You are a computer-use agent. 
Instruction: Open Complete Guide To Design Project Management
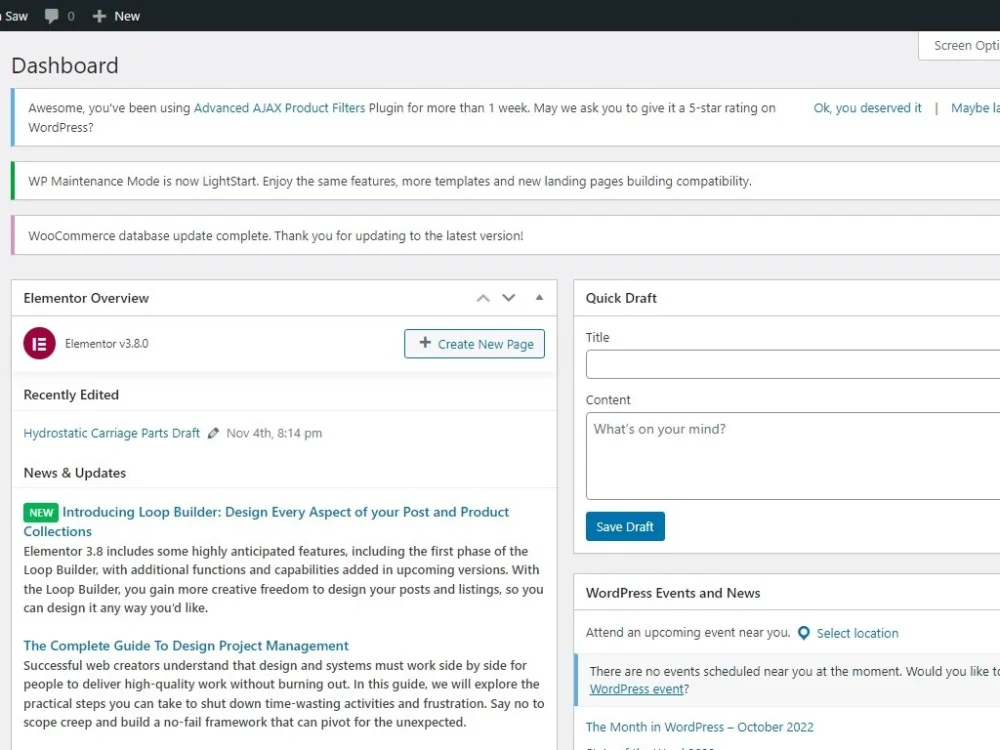186,645
